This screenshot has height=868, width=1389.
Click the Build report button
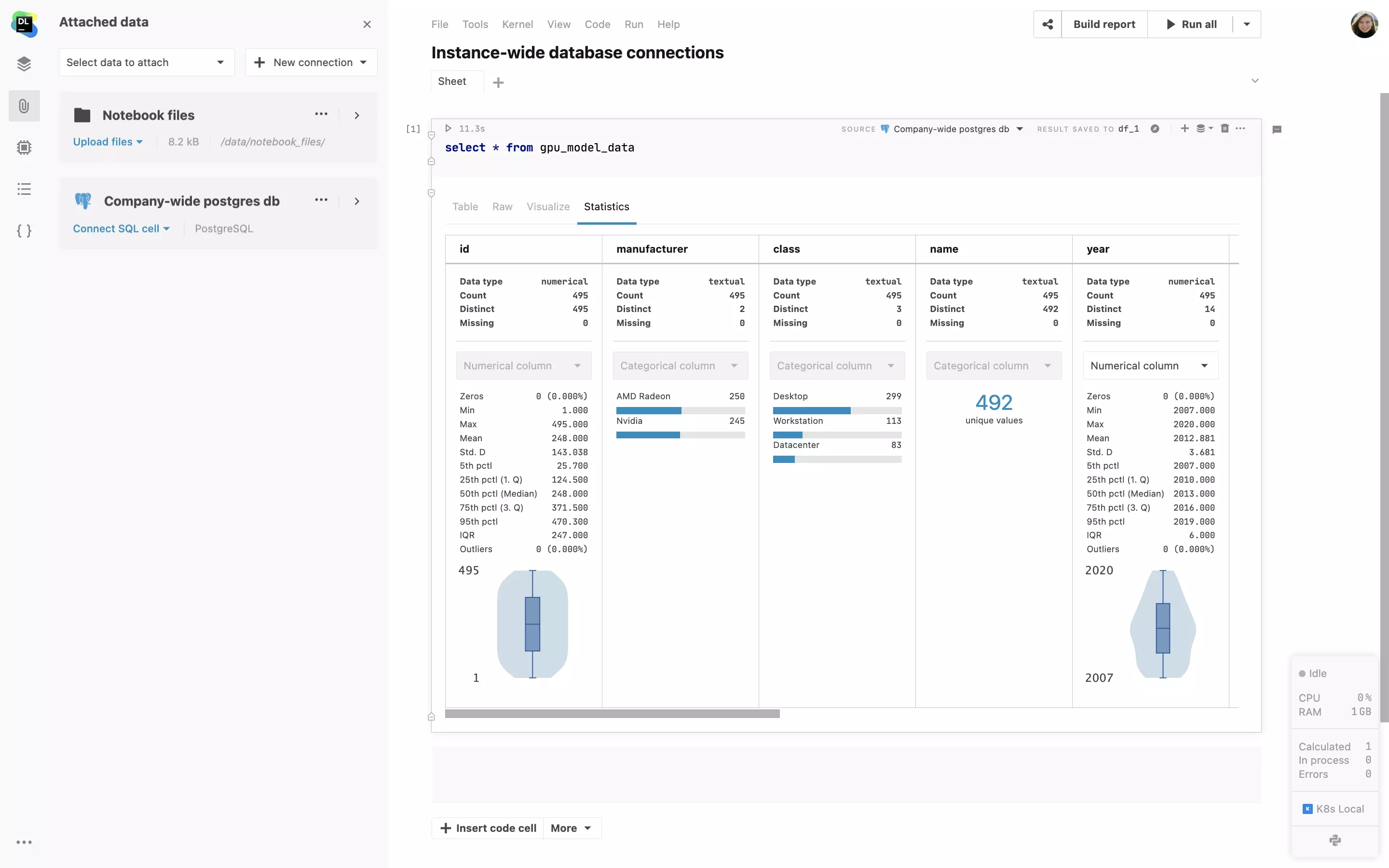pyautogui.click(x=1104, y=25)
